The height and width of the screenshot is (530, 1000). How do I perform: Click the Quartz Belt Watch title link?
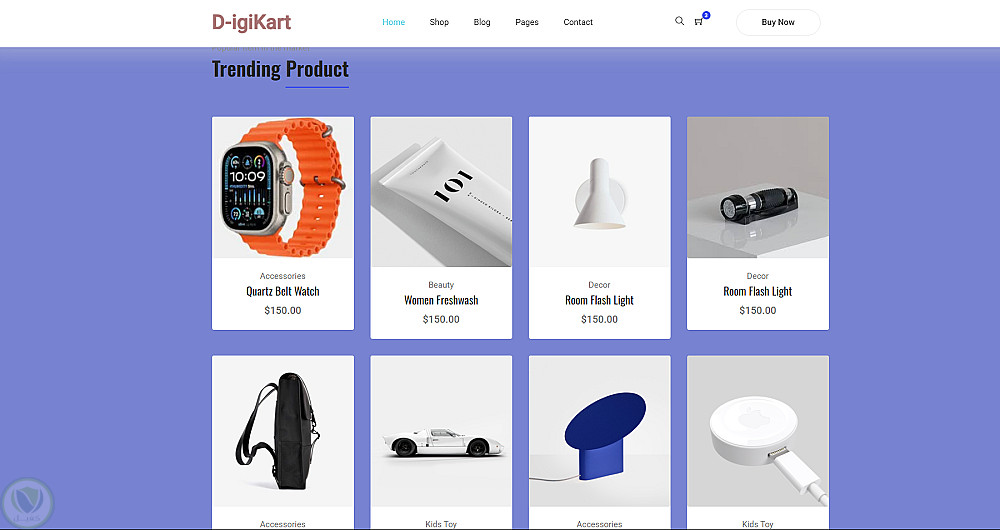(283, 291)
